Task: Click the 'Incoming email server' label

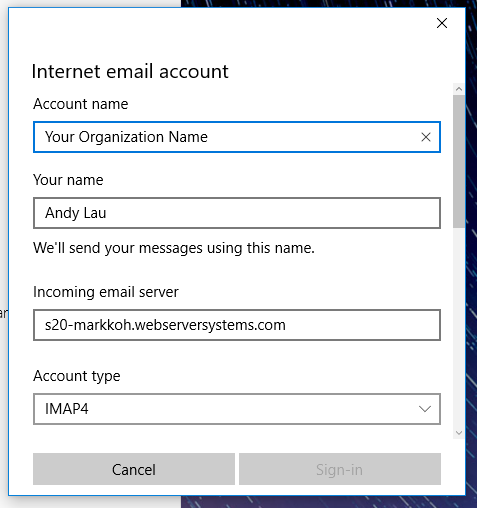Action: [106, 292]
